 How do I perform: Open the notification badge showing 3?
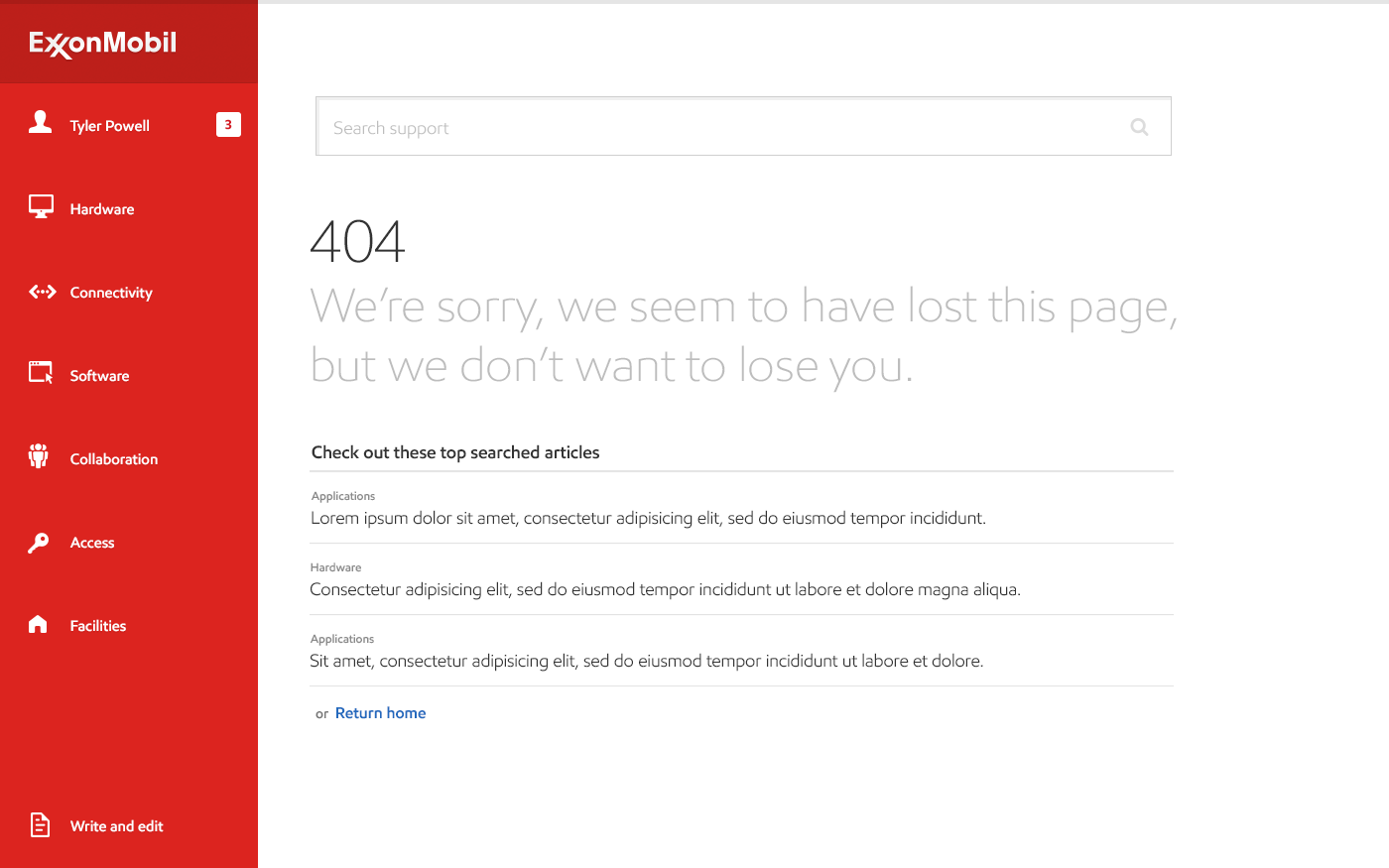coord(228,125)
